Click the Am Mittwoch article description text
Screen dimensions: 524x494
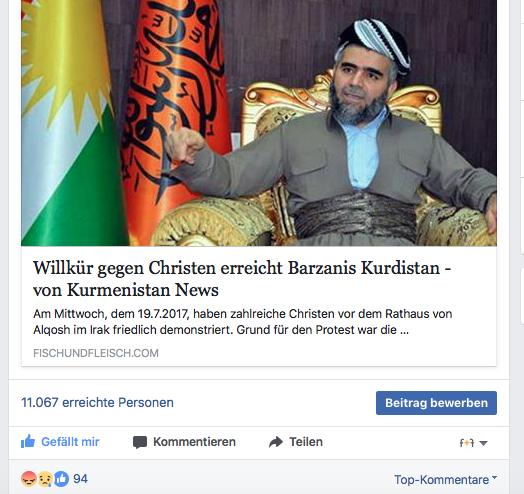(x=243, y=322)
